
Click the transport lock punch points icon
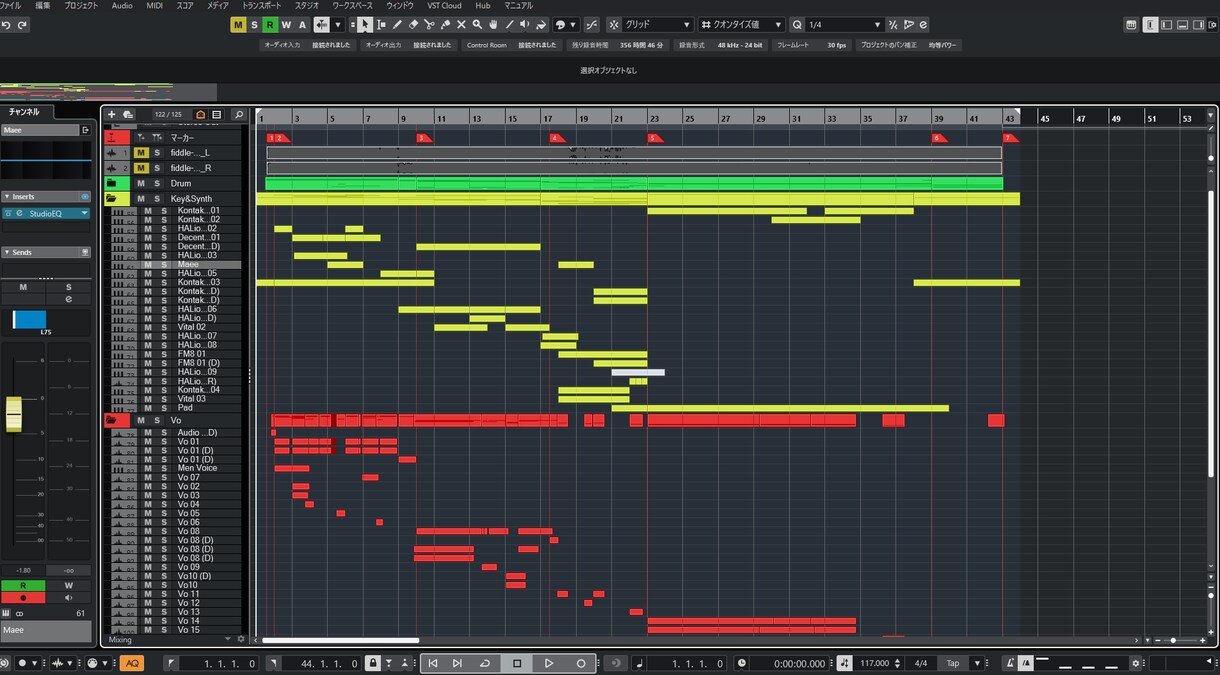[x=372, y=663]
